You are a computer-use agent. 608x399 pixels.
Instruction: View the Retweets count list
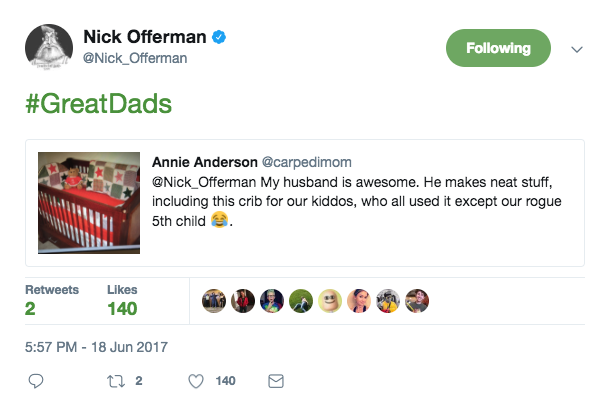[52, 301]
